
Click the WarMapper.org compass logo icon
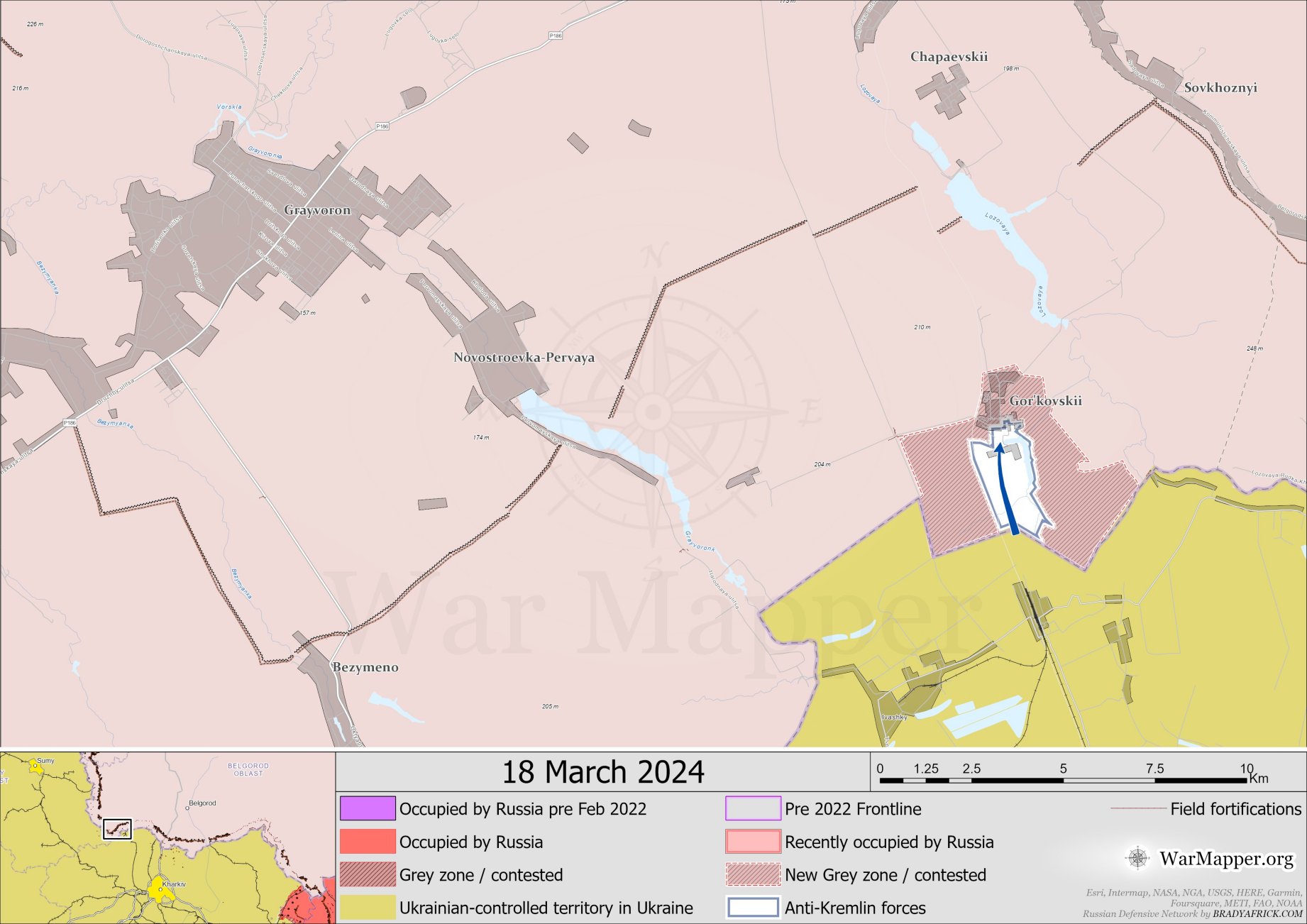pyautogui.click(x=1137, y=858)
